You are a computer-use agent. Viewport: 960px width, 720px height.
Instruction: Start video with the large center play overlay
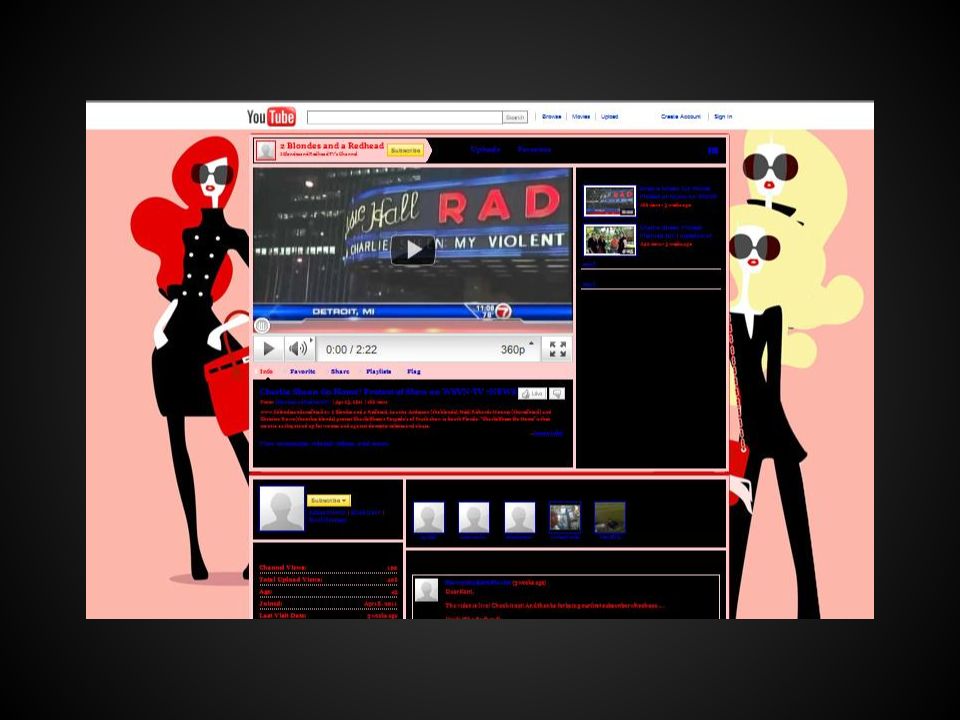413,250
